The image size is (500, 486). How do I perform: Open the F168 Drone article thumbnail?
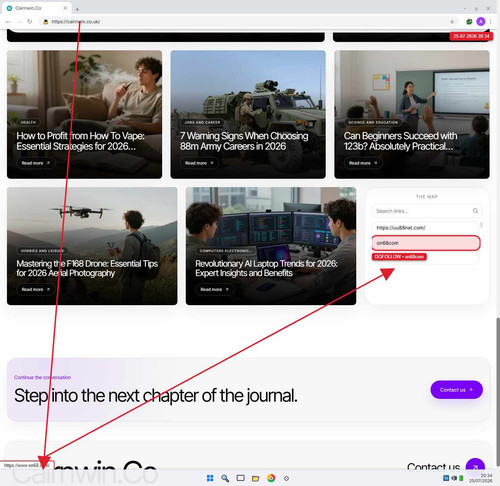(92, 246)
